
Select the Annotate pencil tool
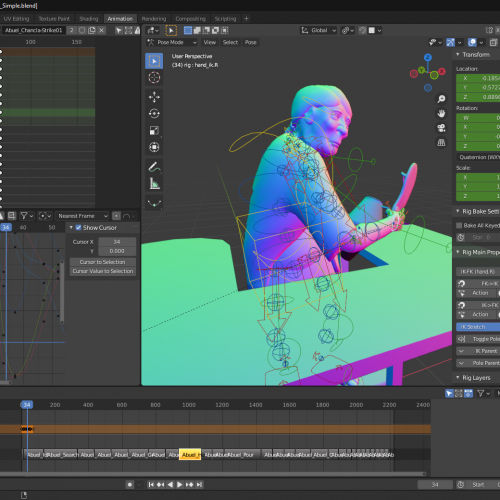[x=154, y=167]
